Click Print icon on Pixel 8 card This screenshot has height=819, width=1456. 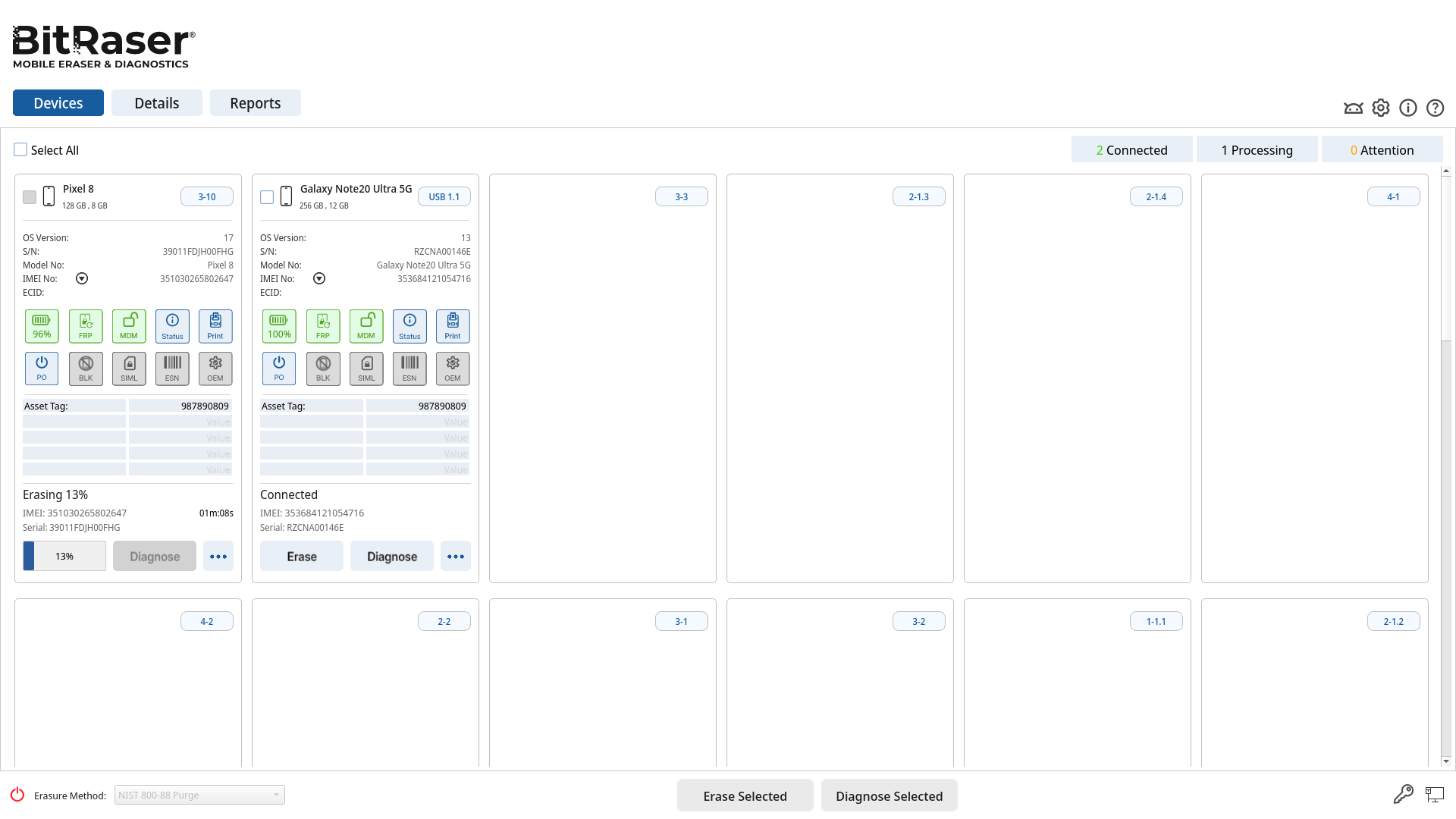(215, 326)
